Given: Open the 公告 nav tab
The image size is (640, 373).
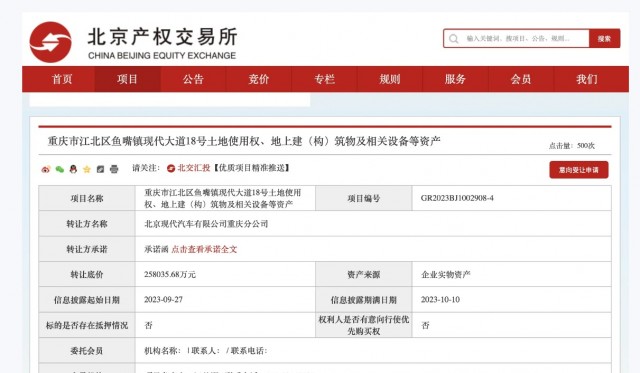Looking at the screenshot, I should [x=193, y=79].
